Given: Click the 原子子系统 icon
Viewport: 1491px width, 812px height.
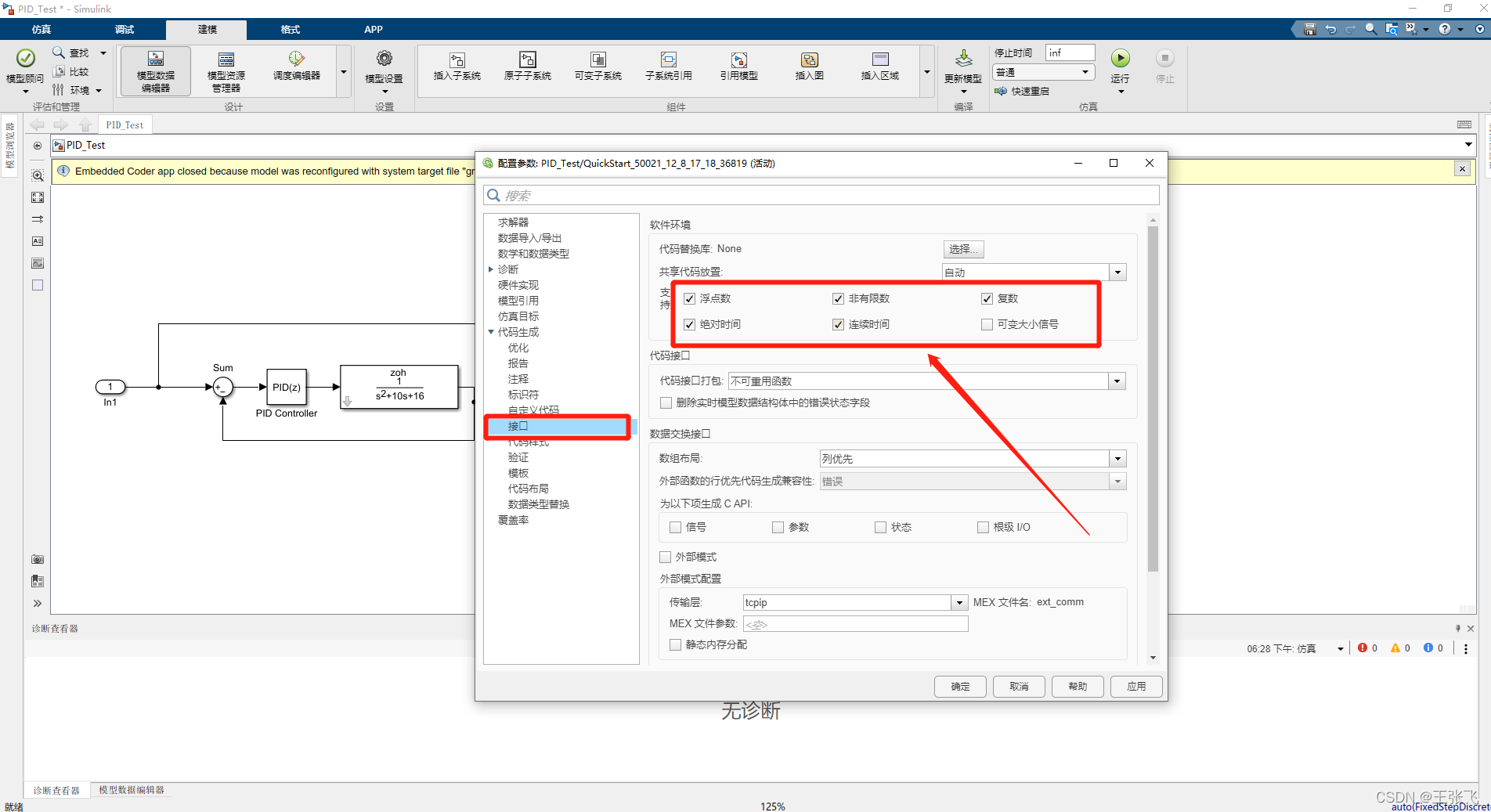Looking at the screenshot, I should 528,60.
